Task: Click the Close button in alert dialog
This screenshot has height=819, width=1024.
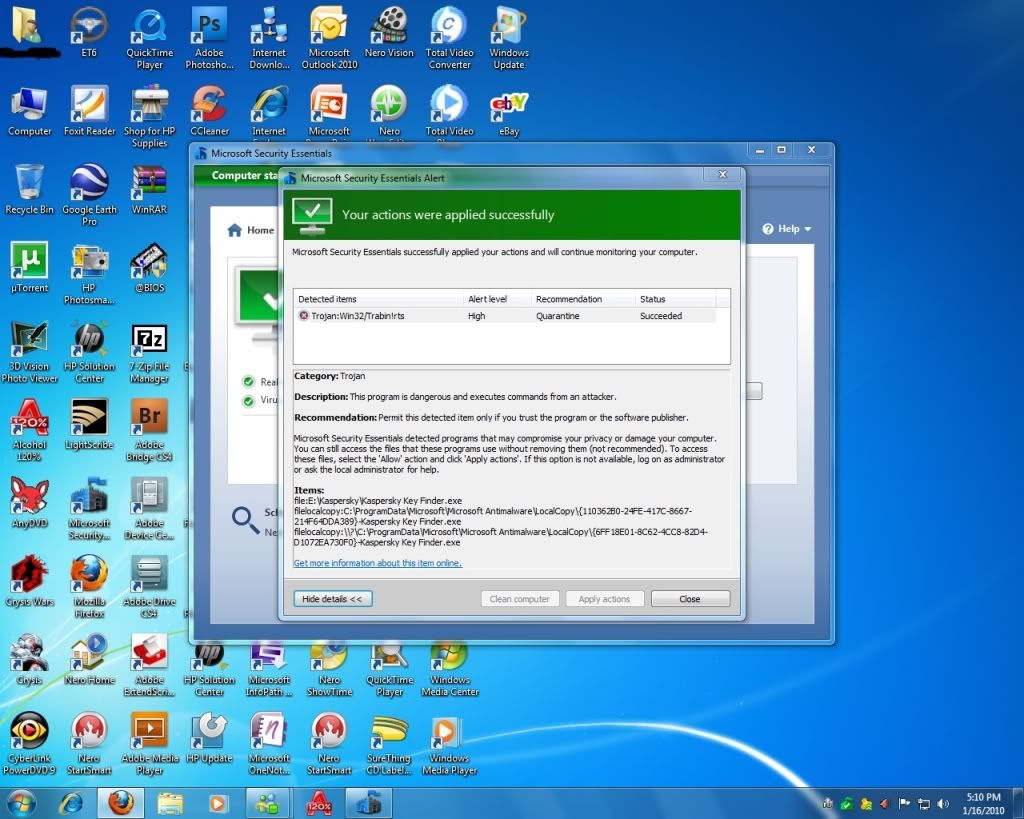Action: [x=690, y=599]
